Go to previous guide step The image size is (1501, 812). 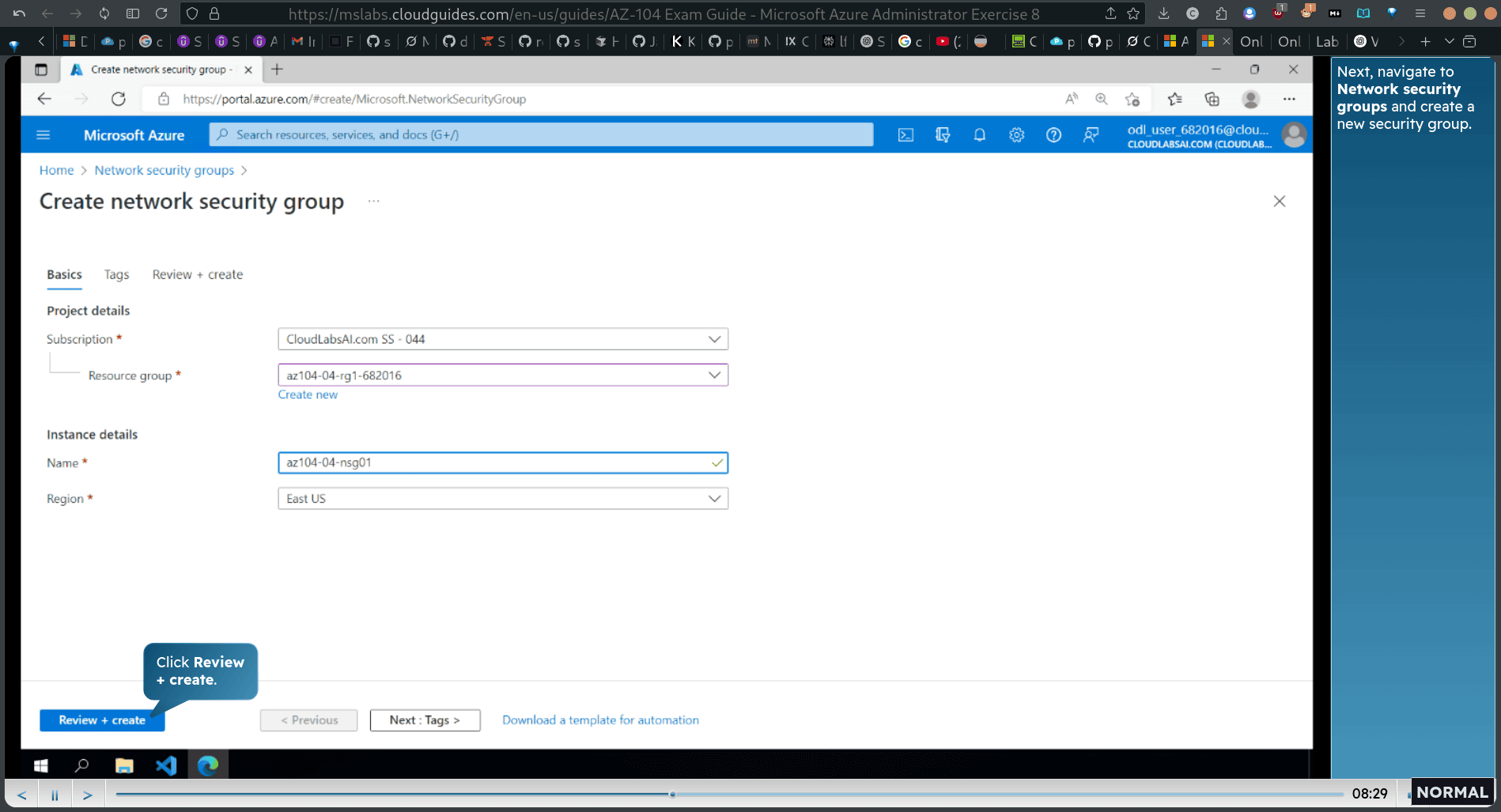coord(22,795)
